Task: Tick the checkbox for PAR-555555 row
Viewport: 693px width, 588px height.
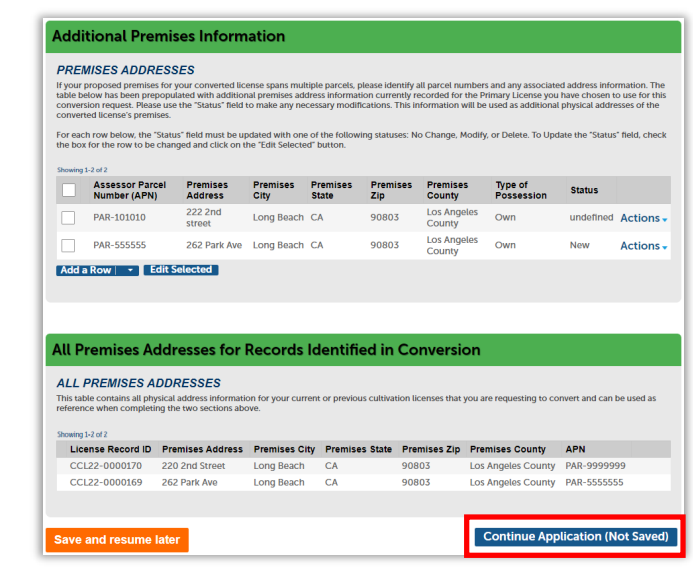Action: [x=68, y=245]
